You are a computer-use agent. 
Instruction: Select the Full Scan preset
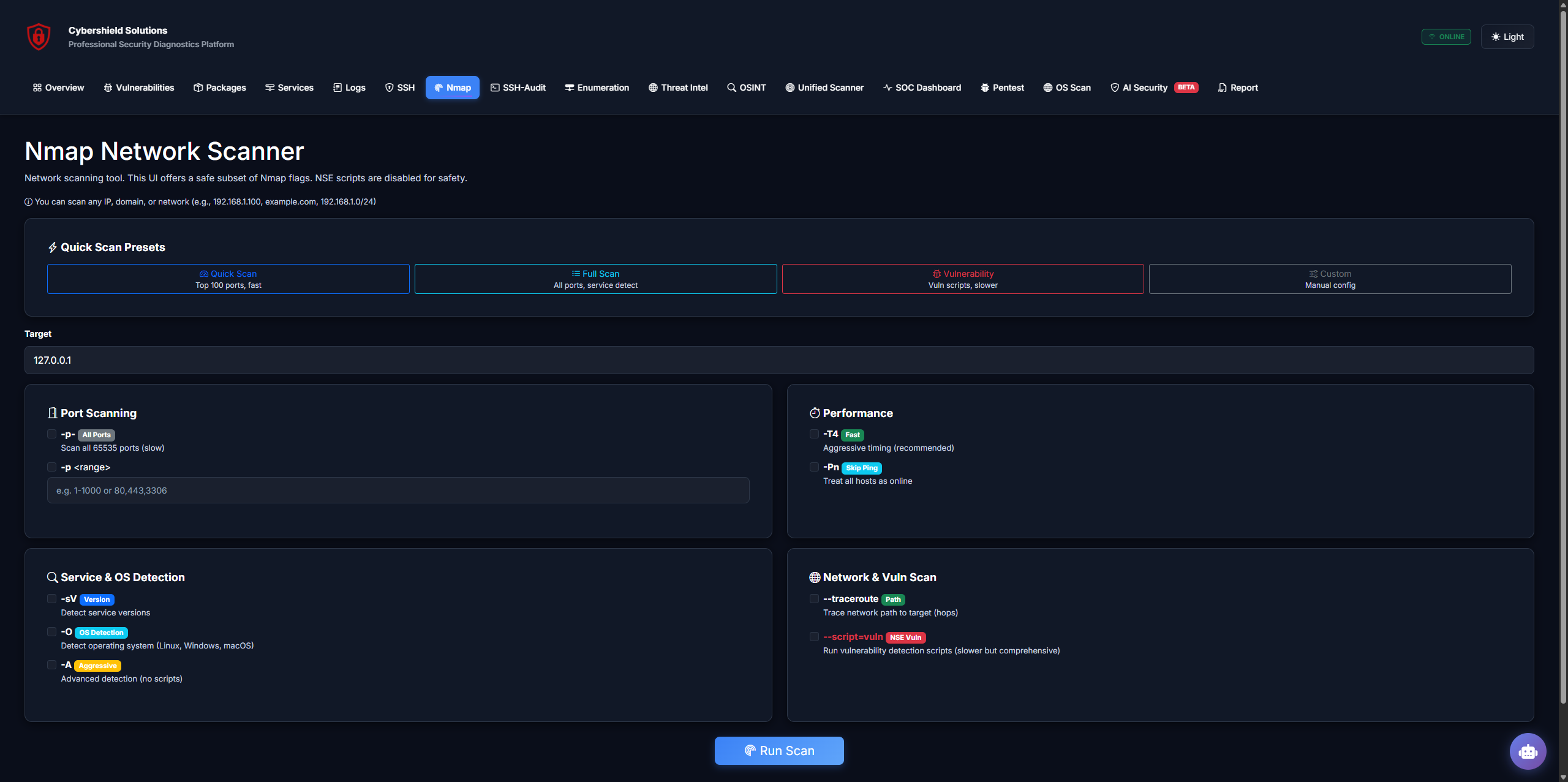point(595,279)
